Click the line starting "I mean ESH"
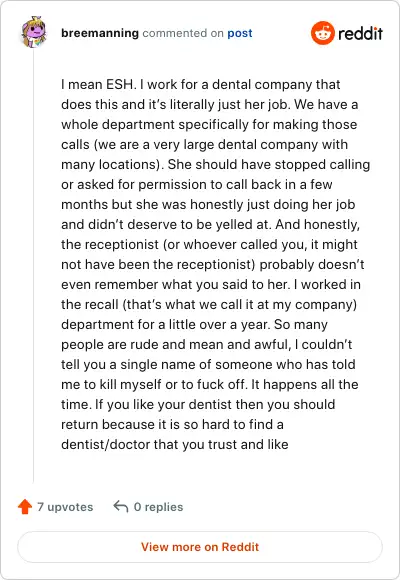This screenshot has width=400, height=580. click(x=201, y=84)
